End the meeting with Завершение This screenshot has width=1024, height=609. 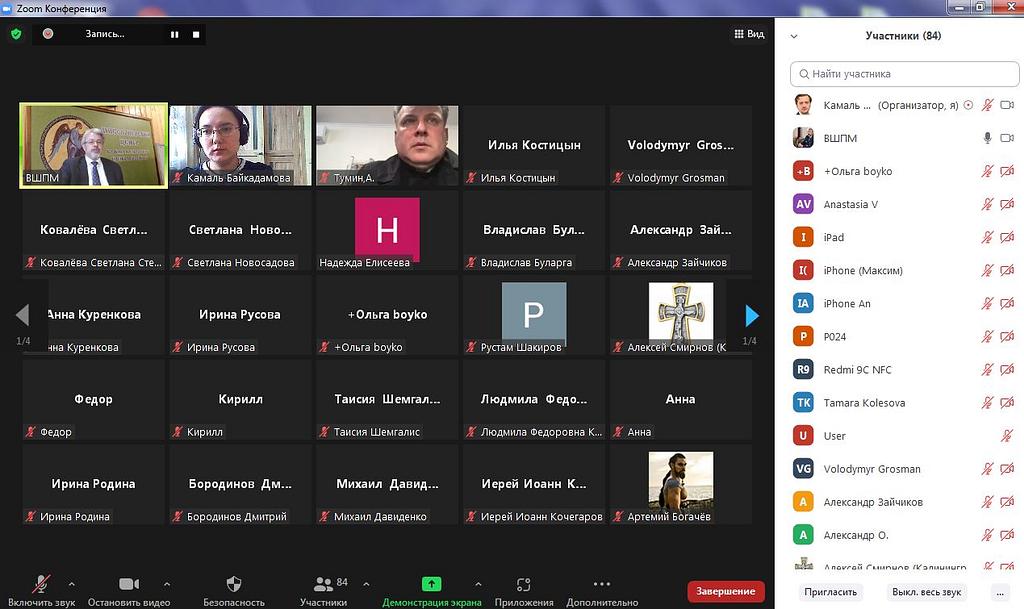(725, 591)
